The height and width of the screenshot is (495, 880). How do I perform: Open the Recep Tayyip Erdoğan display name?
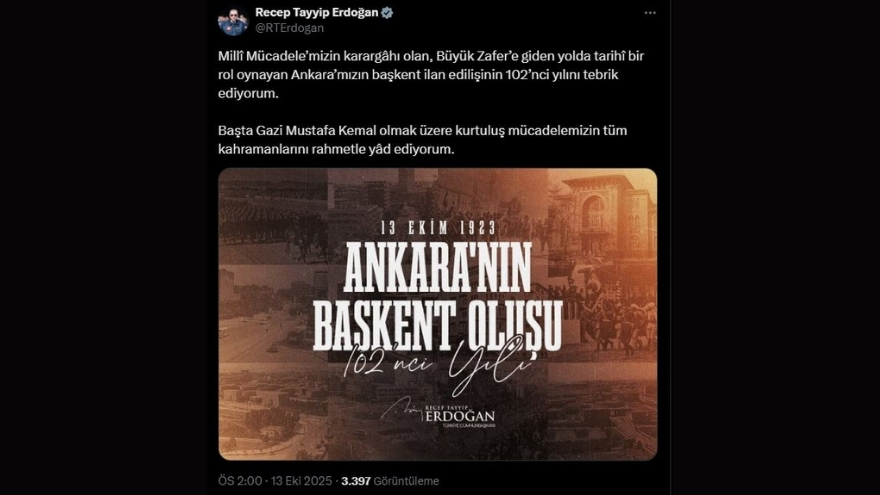coord(317,12)
